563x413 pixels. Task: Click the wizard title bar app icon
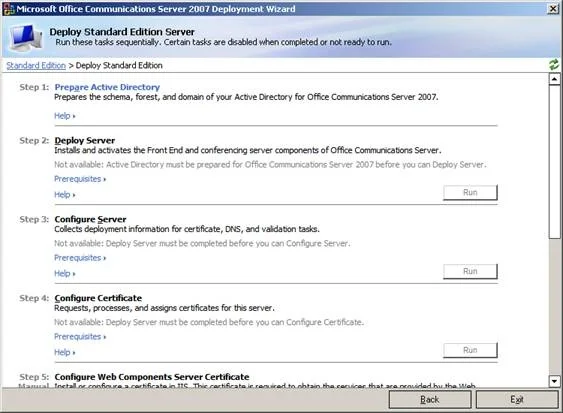pyautogui.click(x=8, y=9)
